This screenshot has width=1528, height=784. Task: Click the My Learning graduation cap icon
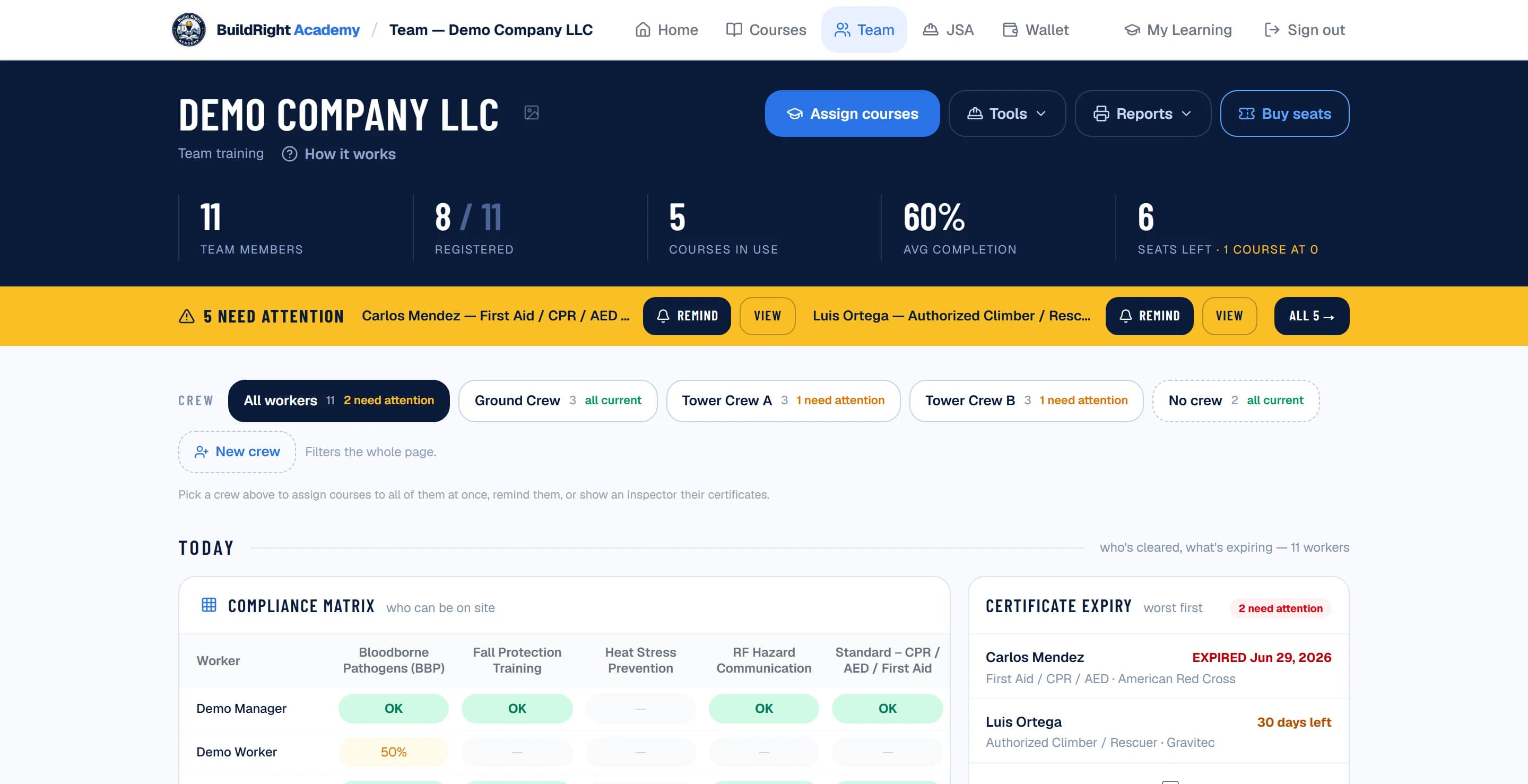point(1132,30)
